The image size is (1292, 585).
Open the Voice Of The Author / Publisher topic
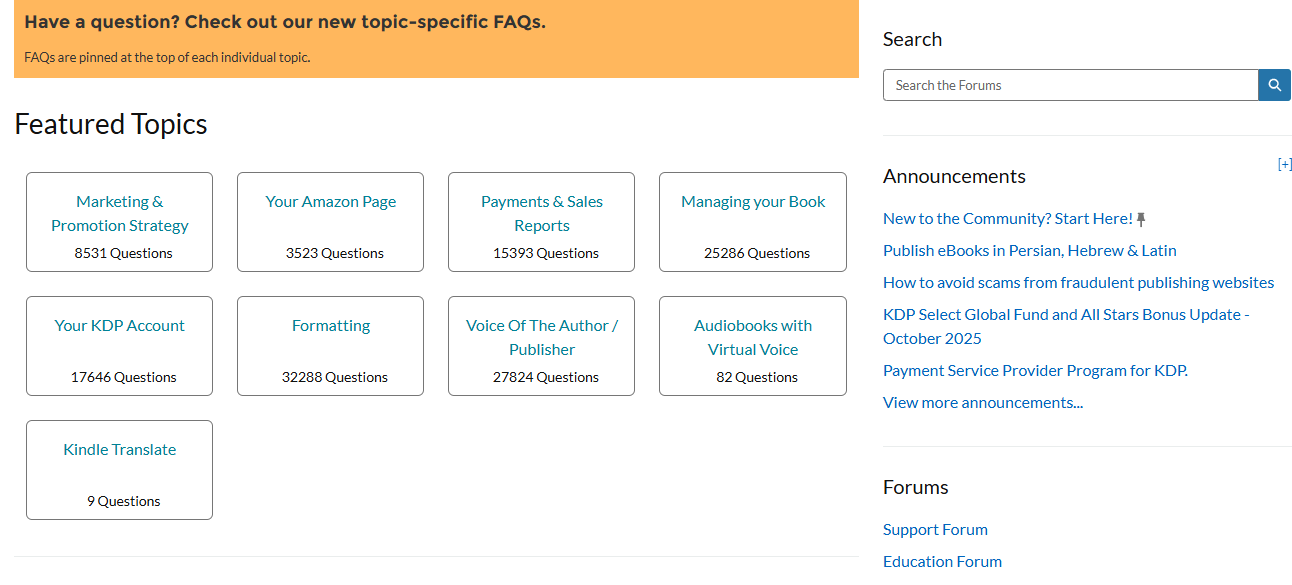[541, 337]
